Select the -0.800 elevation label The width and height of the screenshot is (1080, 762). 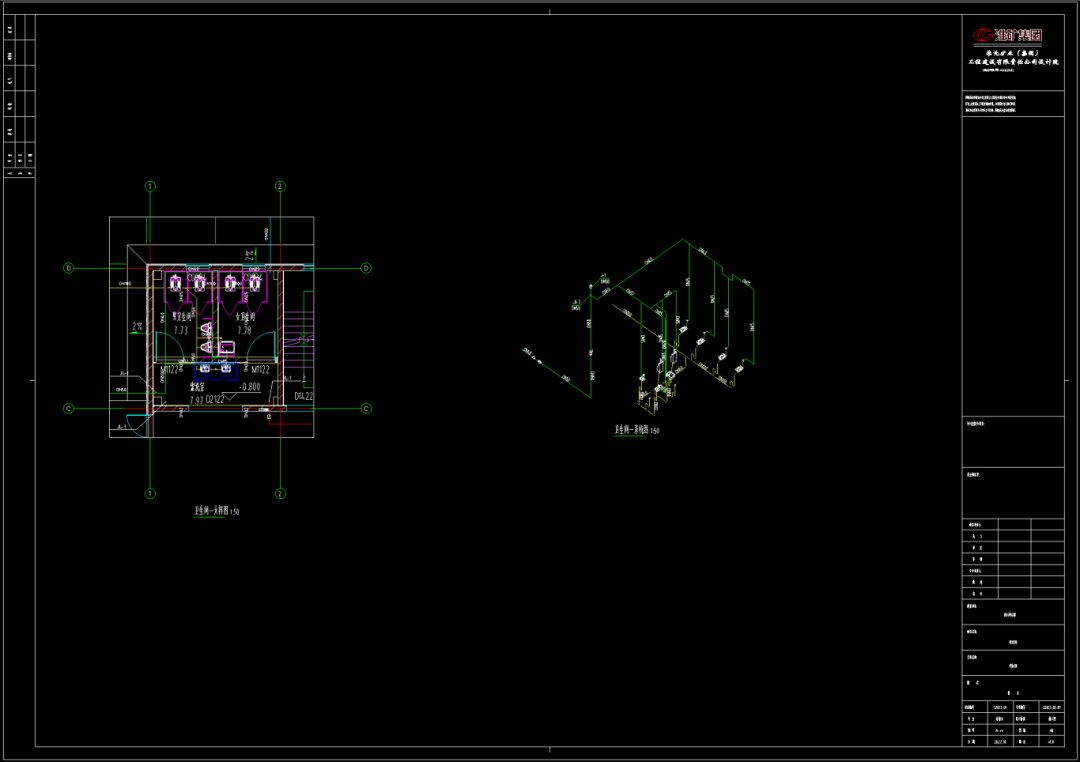[248, 387]
